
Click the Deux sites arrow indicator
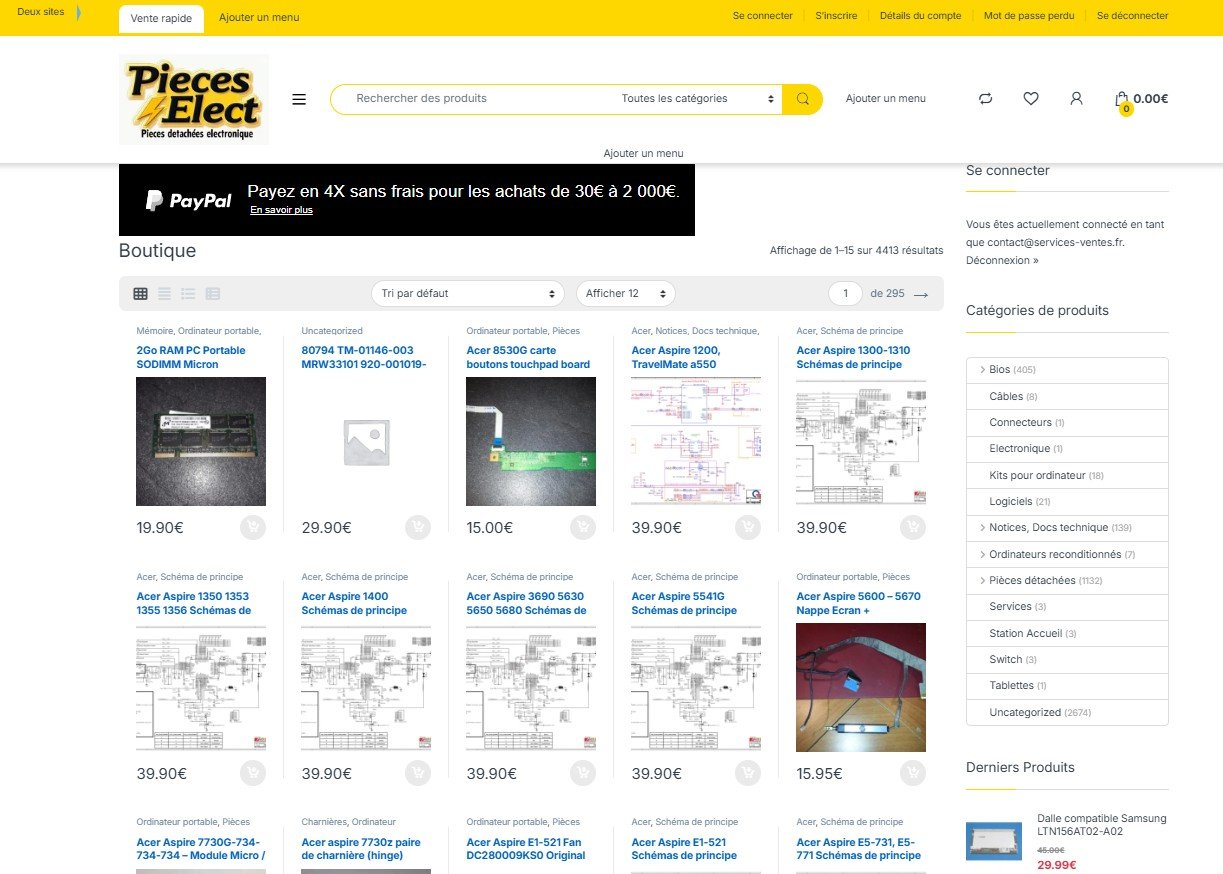coord(78,13)
